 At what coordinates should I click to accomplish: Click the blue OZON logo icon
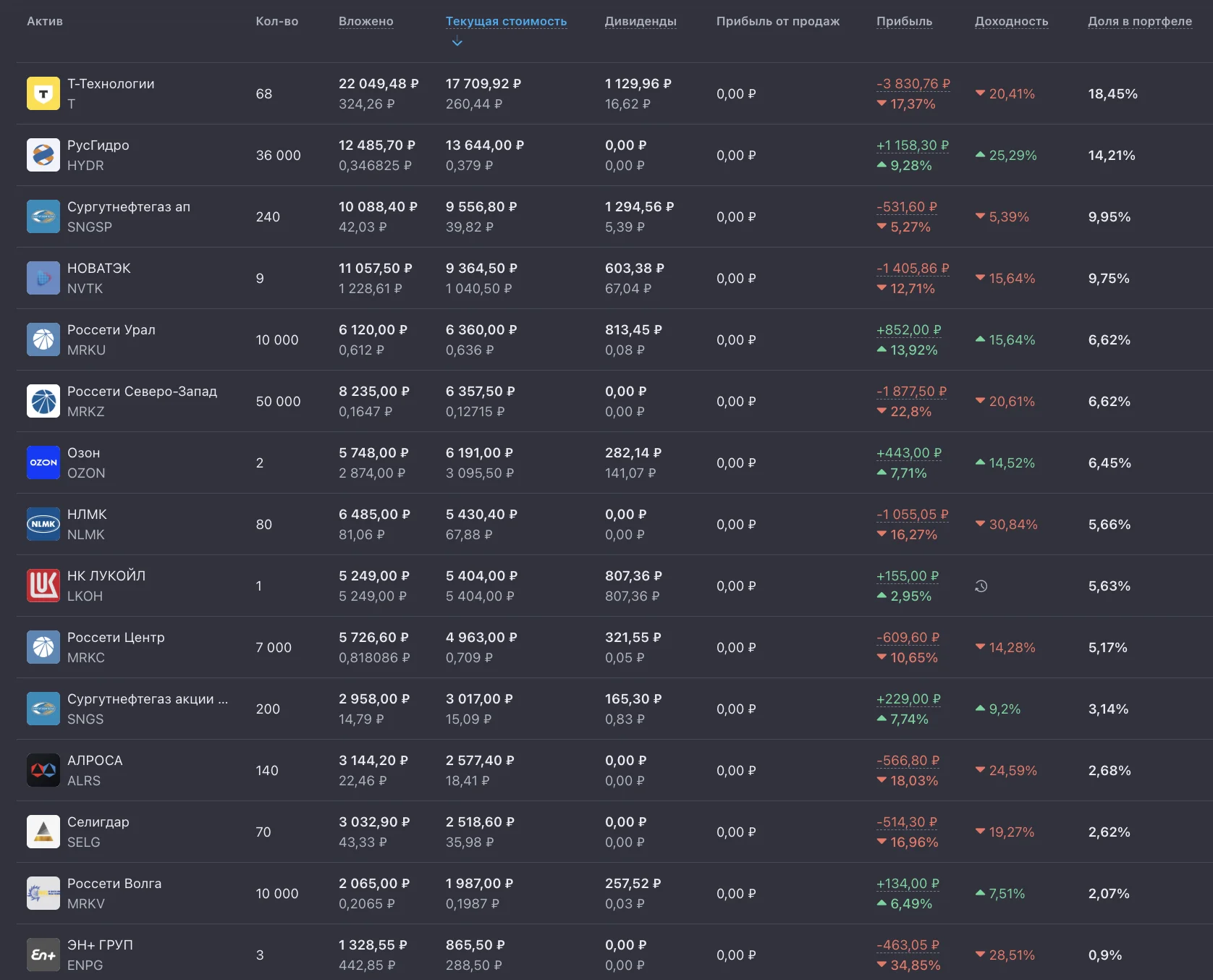(x=43, y=462)
